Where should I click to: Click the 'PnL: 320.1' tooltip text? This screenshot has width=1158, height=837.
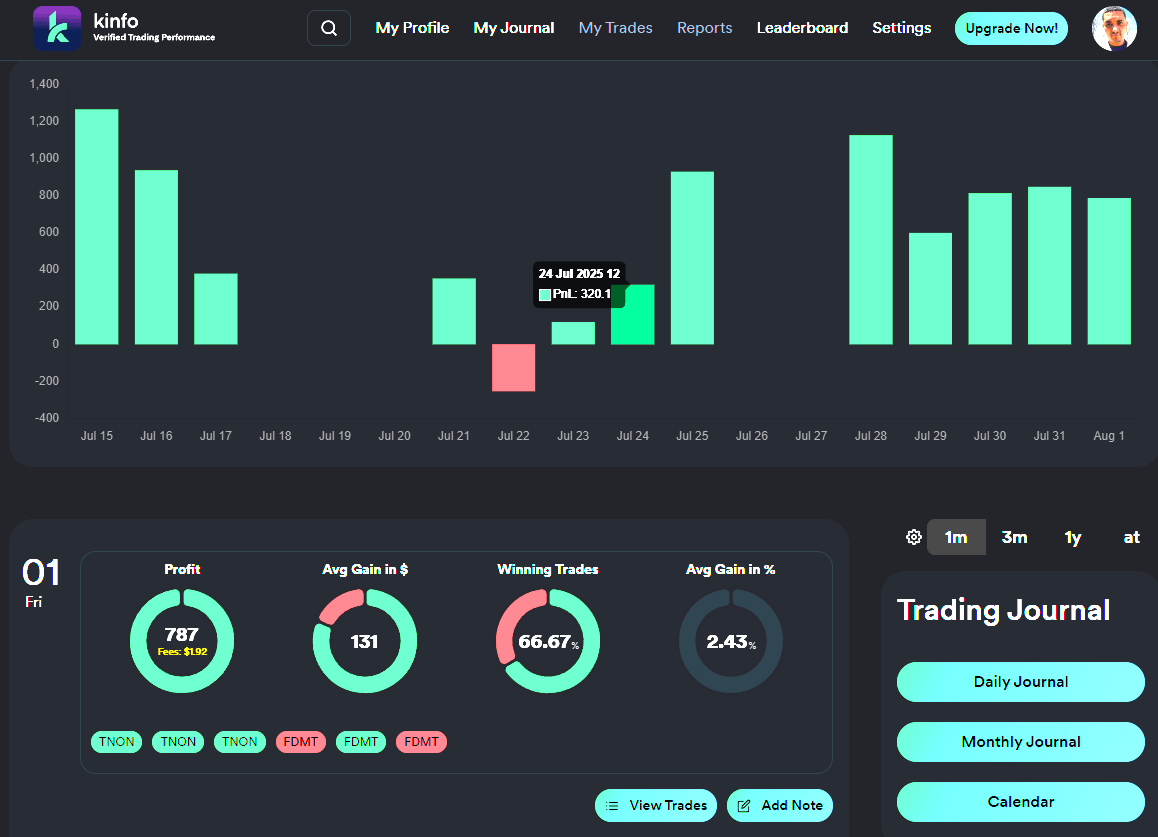(582, 294)
